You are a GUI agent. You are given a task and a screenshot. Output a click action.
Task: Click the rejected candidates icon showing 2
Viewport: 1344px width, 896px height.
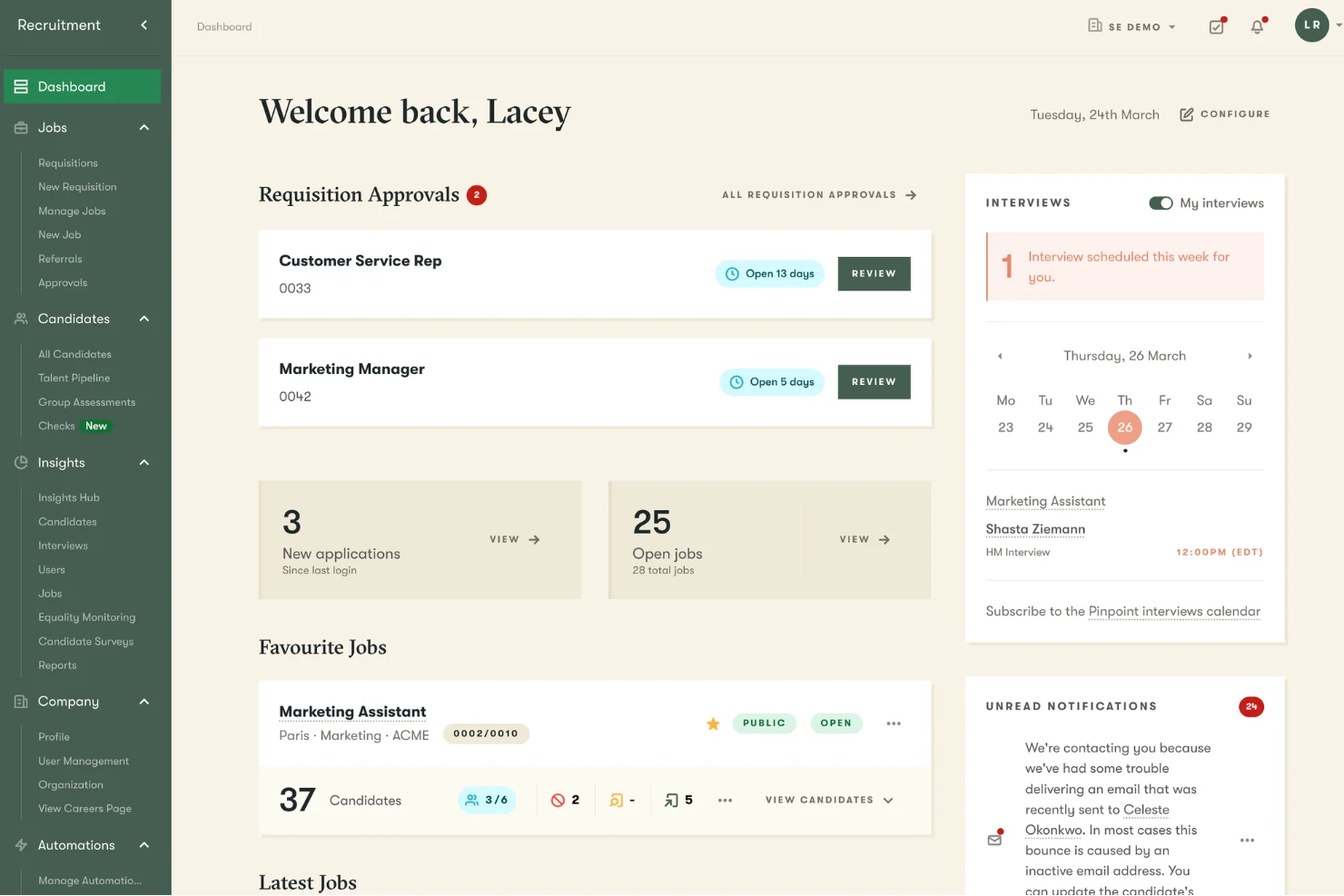(x=558, y=800)
